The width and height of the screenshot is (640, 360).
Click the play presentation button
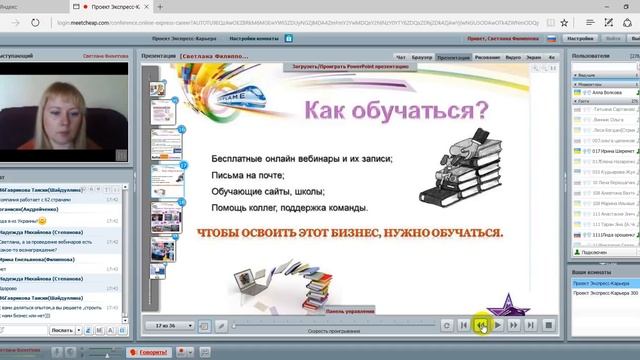(498, 325)
